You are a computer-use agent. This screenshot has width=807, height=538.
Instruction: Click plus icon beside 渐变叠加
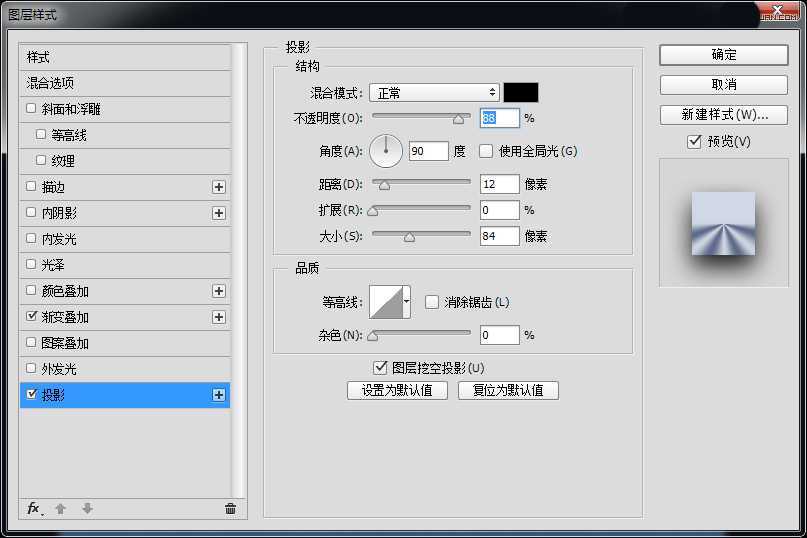pos(219,317)
